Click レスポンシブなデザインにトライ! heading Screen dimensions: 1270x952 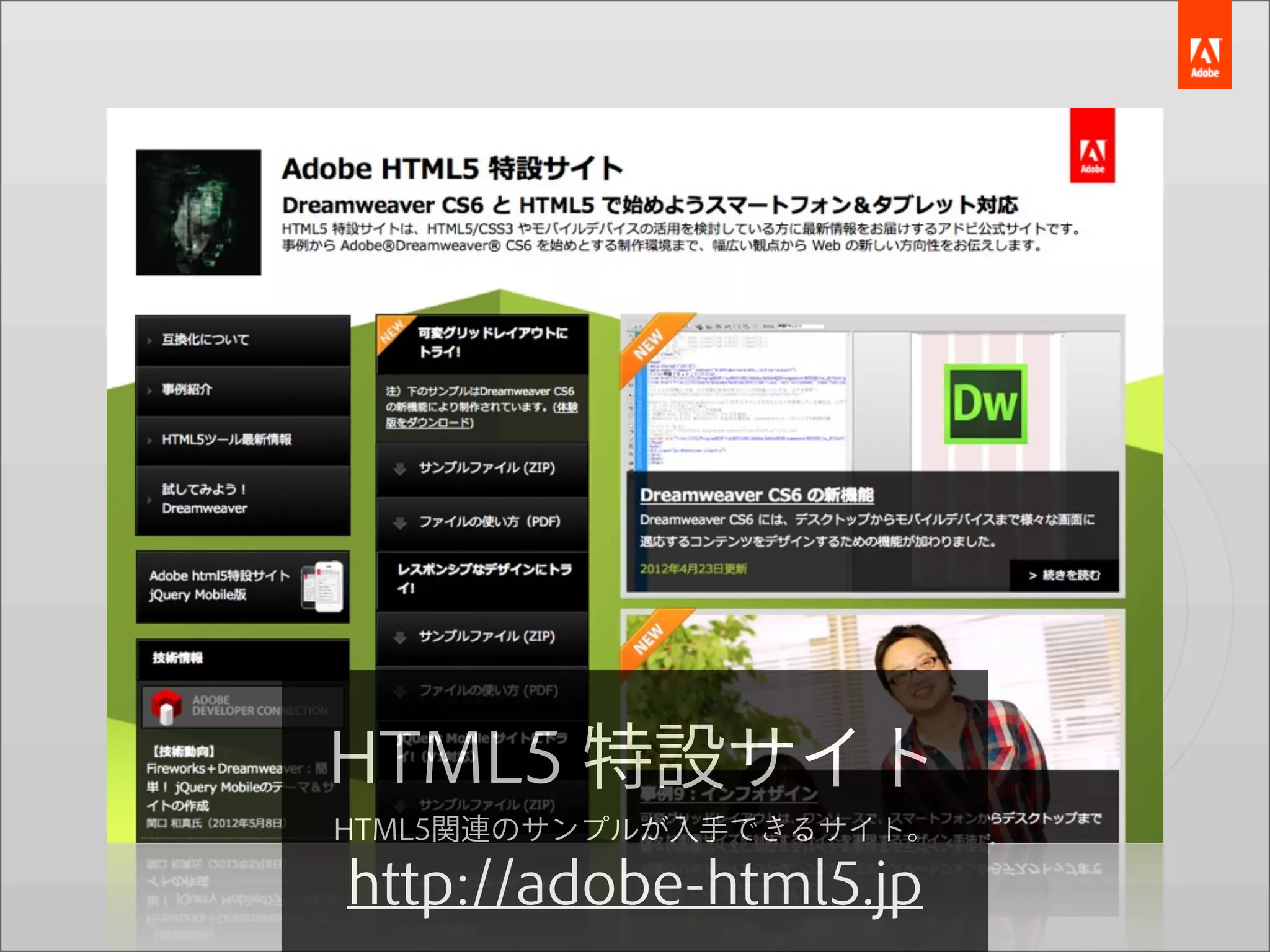click(484, 579)
